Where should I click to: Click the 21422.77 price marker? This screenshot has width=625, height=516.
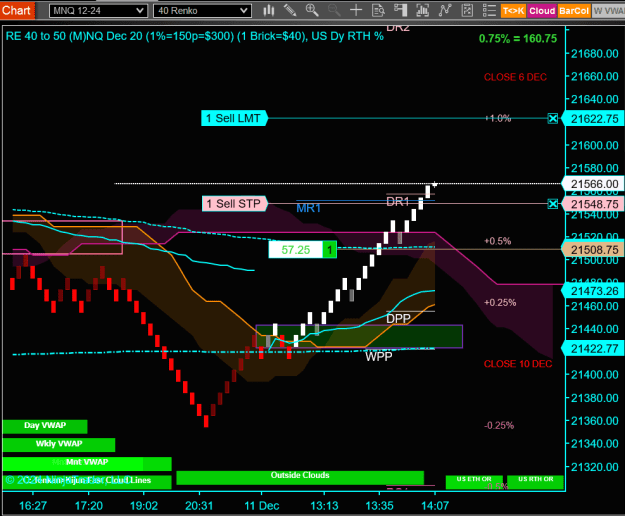coord(594,349)
